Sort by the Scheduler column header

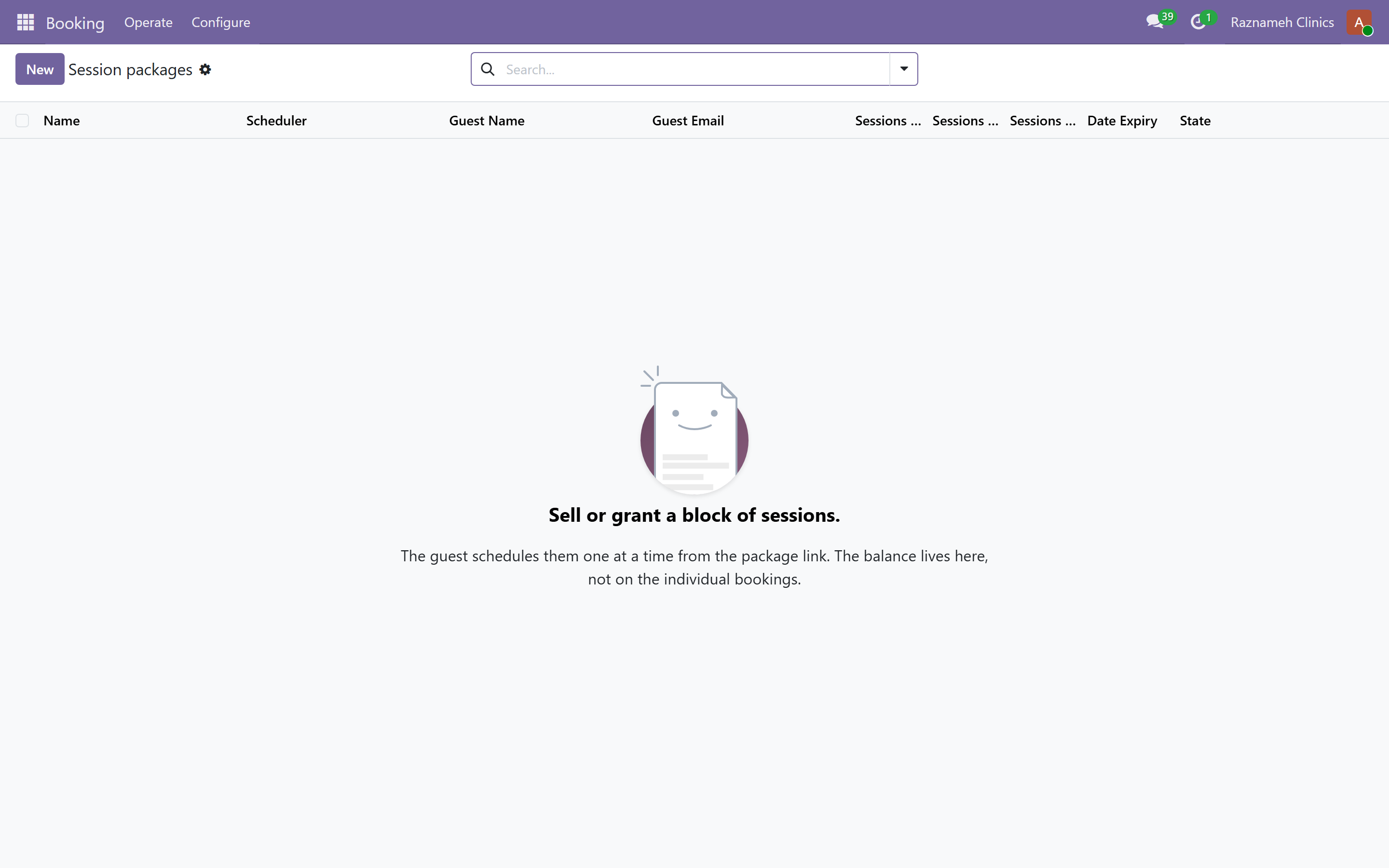(276, 121)
